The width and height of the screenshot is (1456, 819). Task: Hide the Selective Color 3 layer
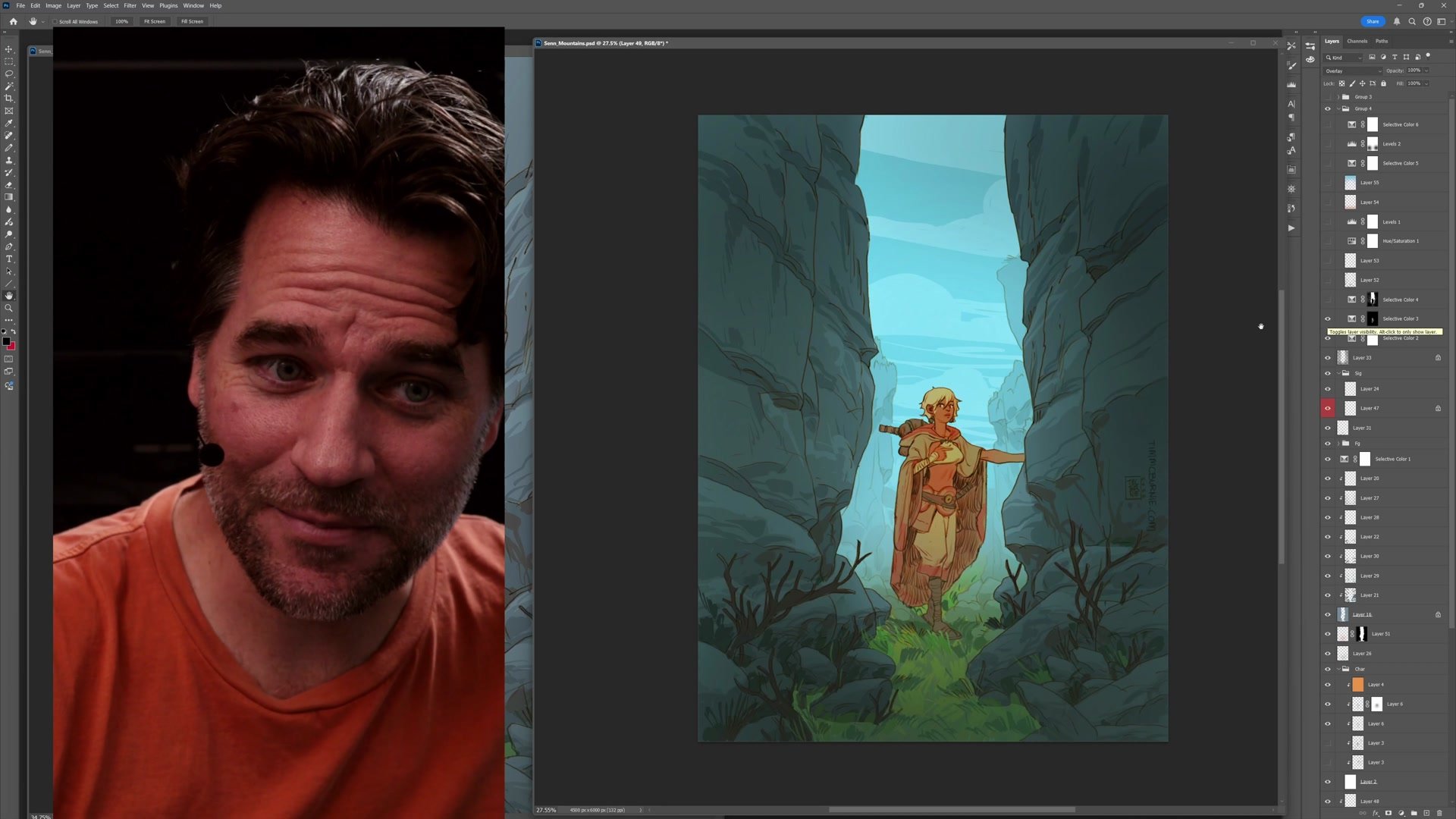[1327, 318]
